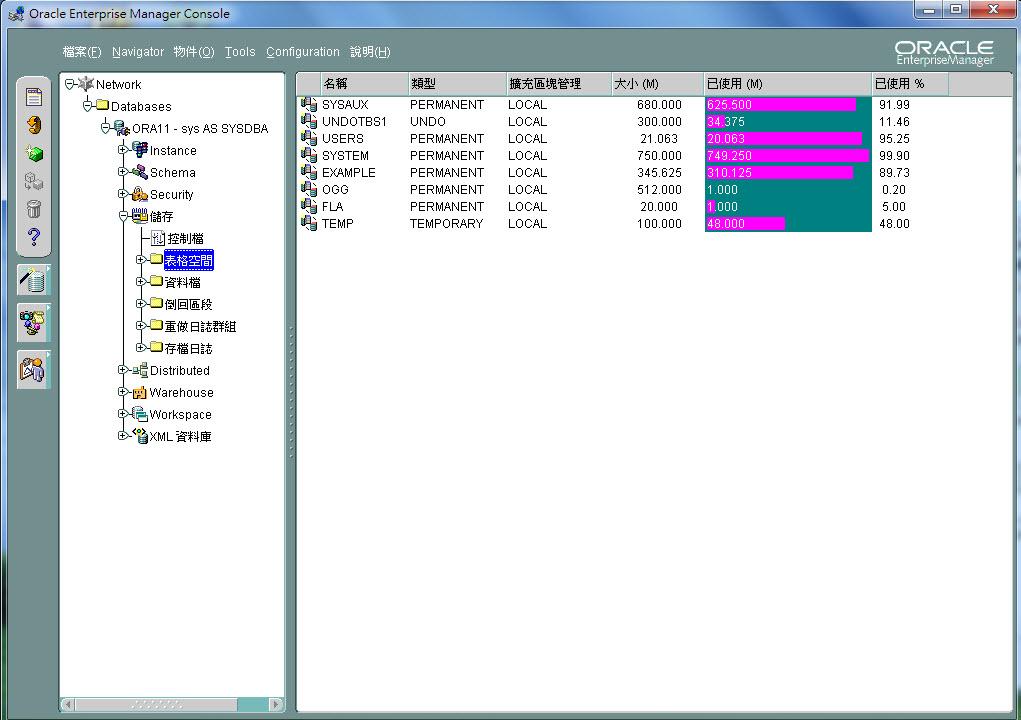Screen dimensions: 1021x720
Task: Click the green cube create icon
Action: coord(34,154)
